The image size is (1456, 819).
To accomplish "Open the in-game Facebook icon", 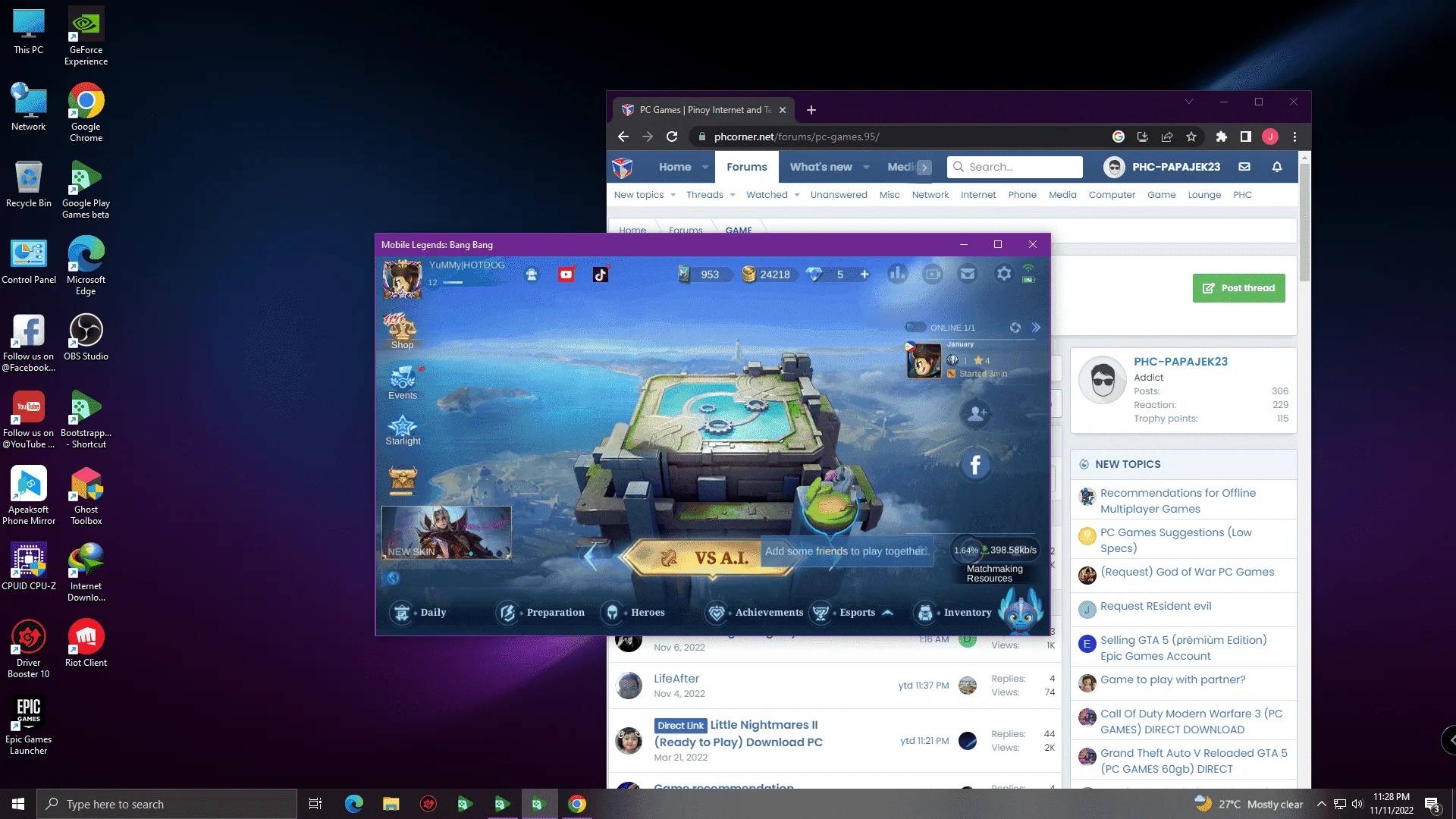I will (x=976, y=464).
